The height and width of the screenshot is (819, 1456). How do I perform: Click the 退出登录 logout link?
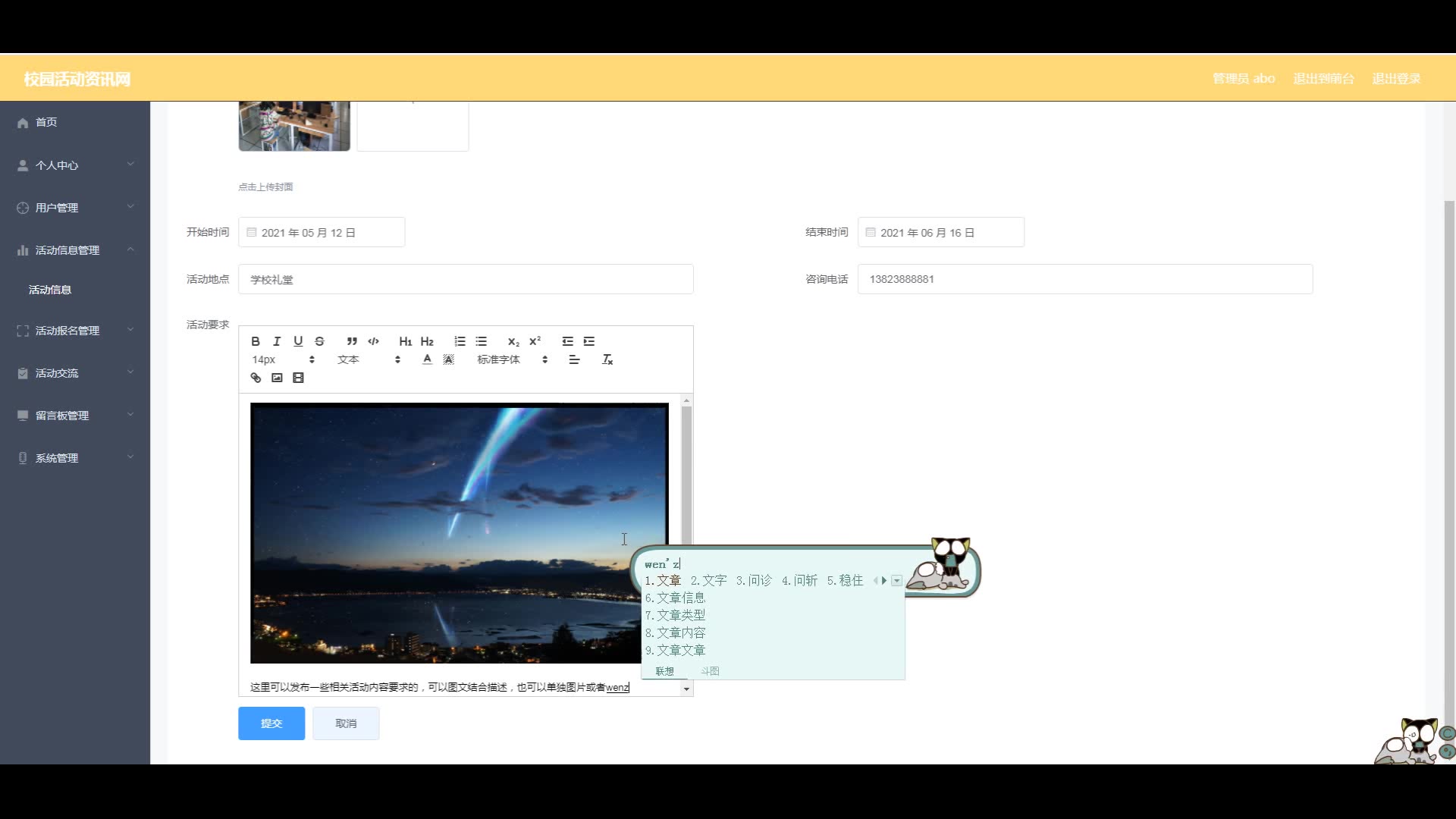1396,79
